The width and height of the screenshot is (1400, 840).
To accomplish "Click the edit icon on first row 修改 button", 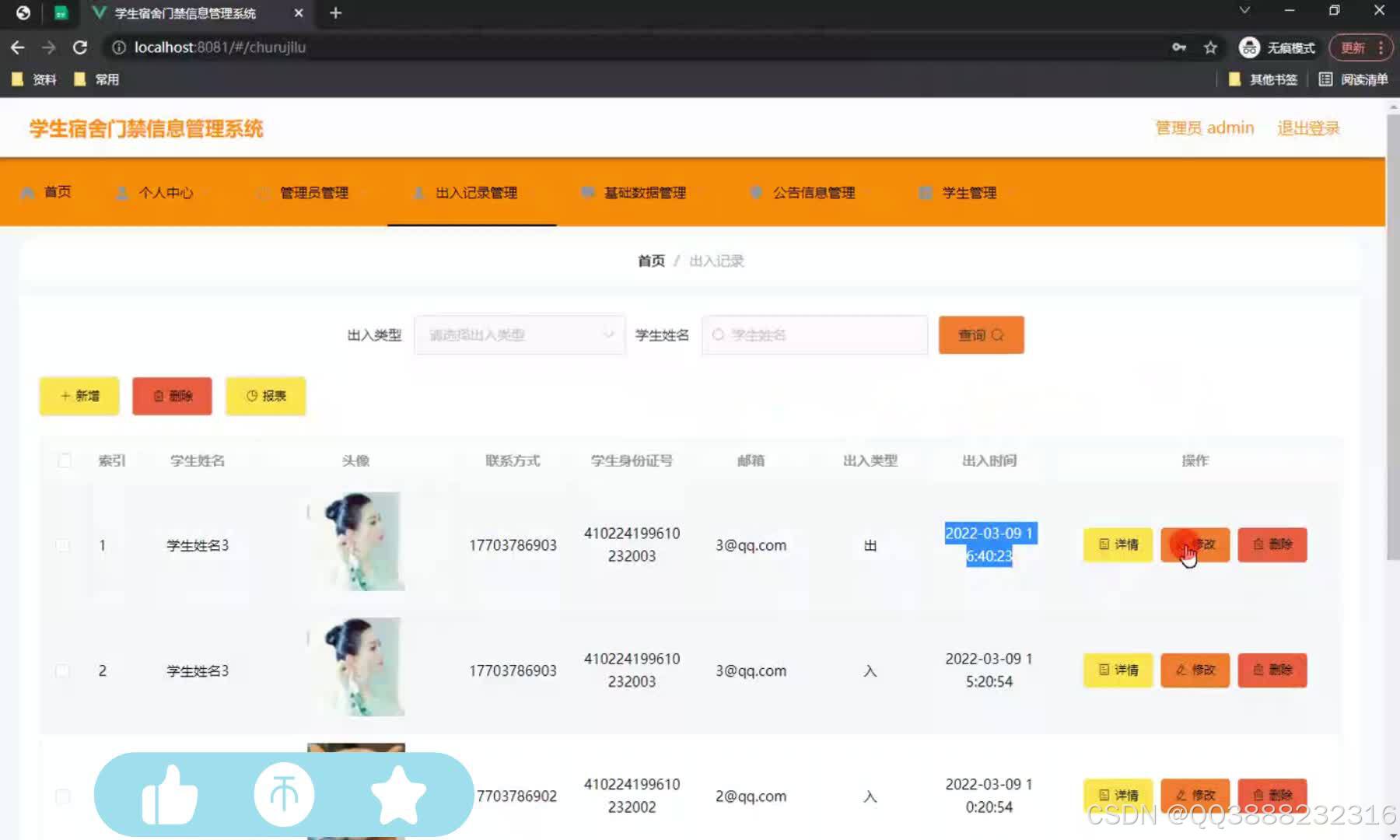I will [1181, 544].
